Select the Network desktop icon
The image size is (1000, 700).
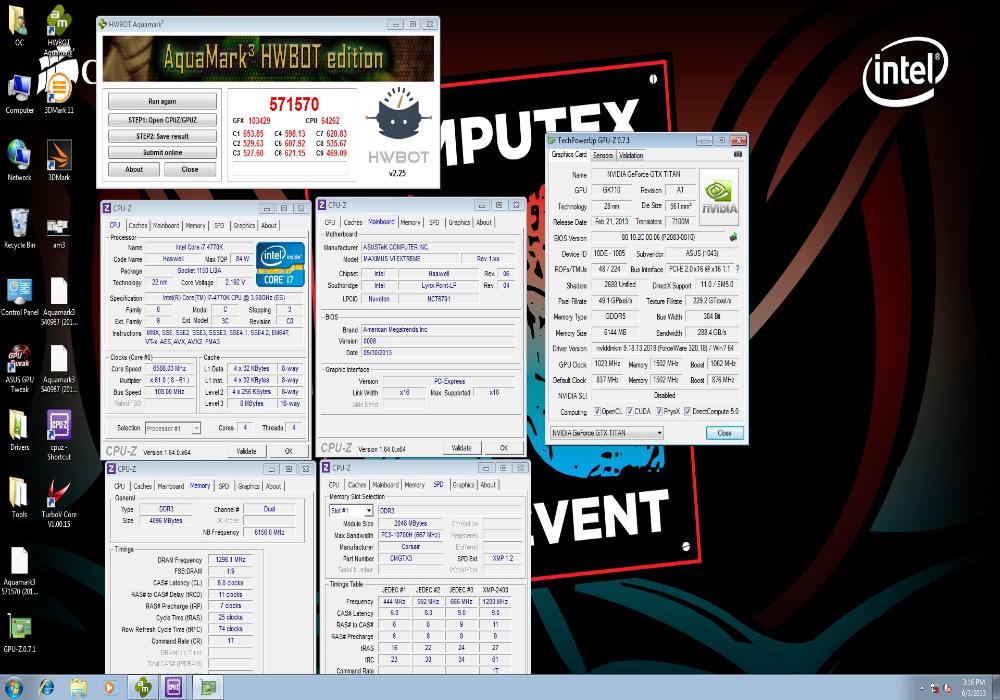click(19, 161)
